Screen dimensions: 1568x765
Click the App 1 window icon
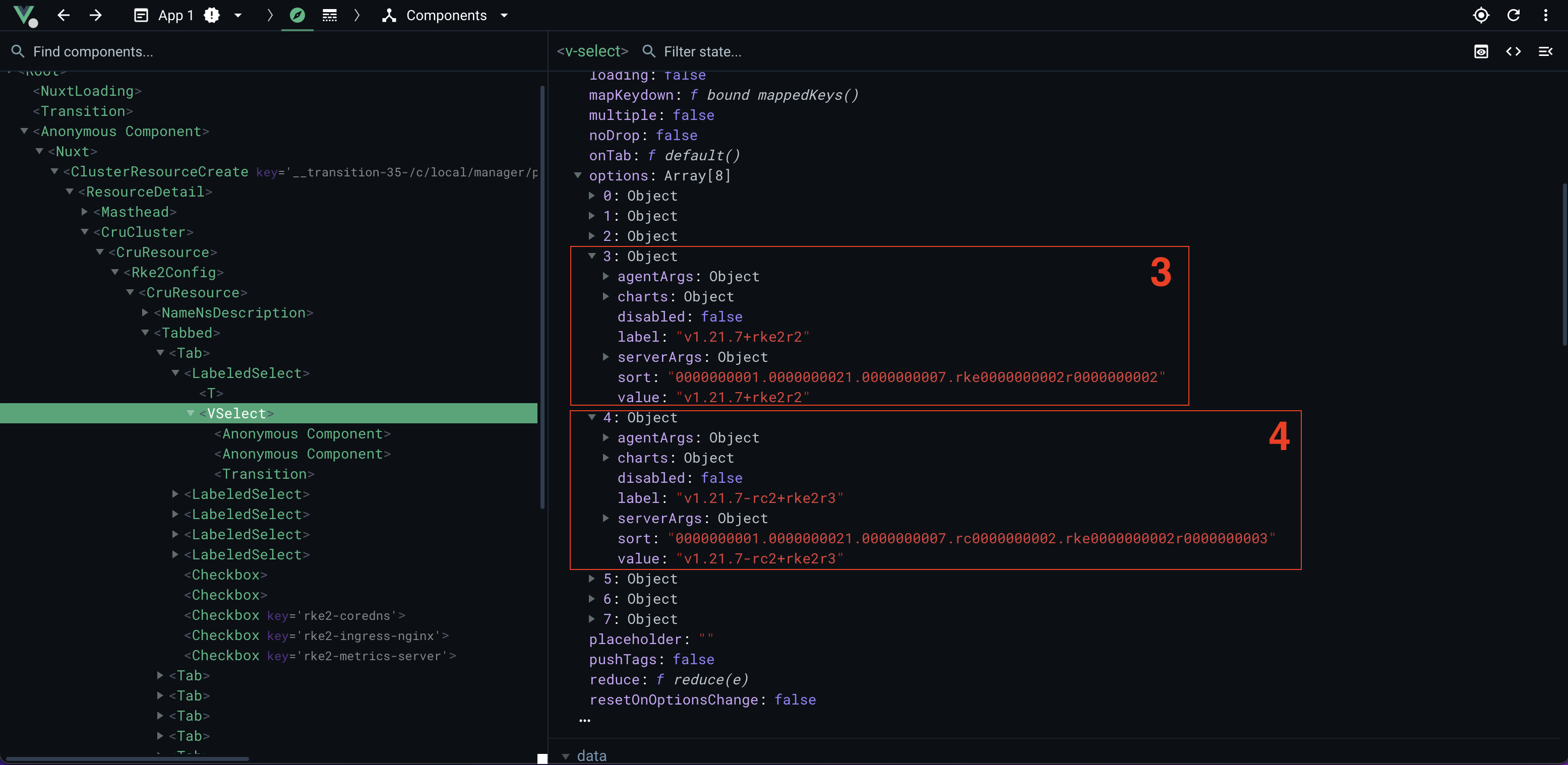click(x=140, y=15)
